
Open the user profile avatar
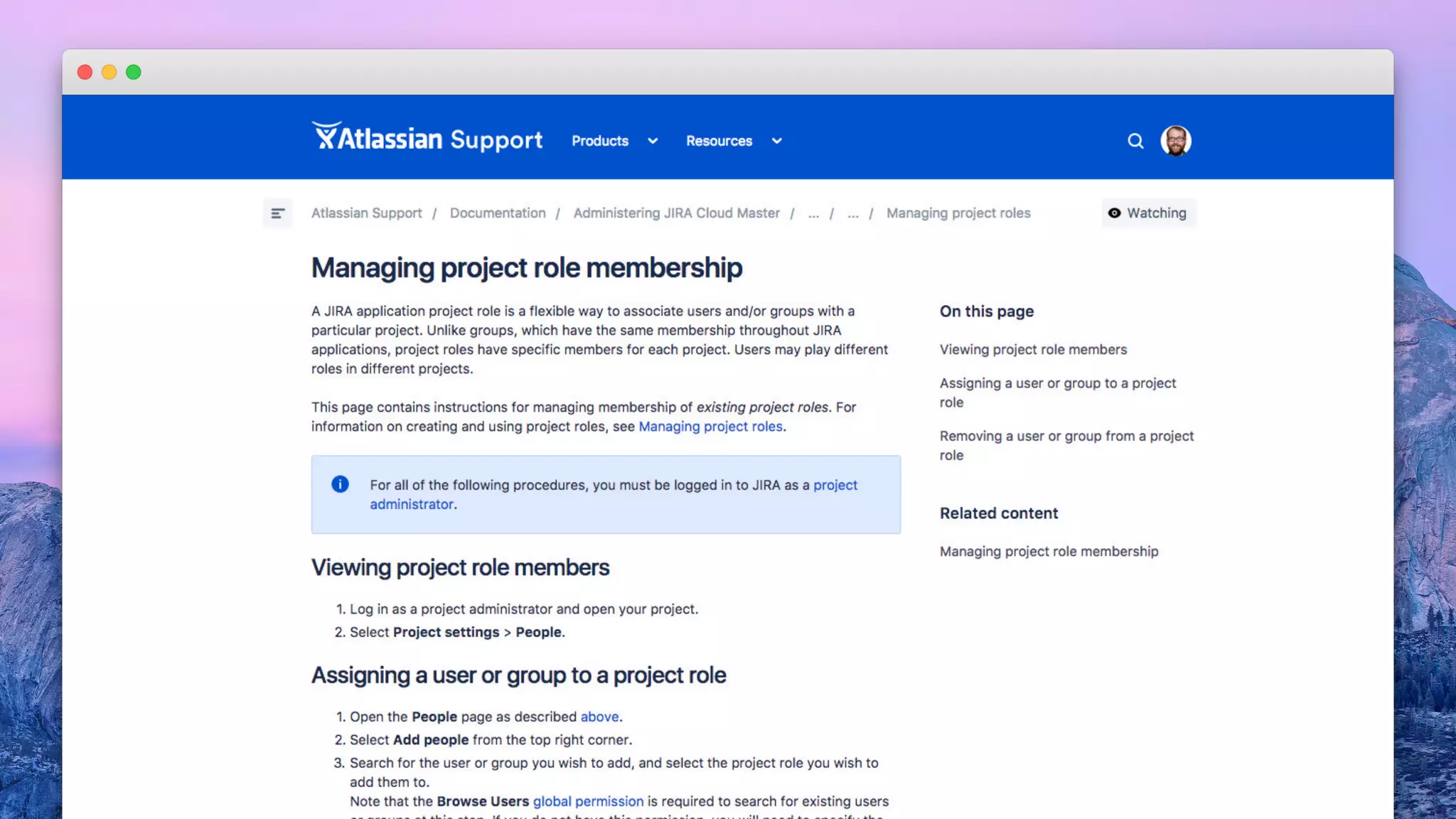(x=1176, y=141)
